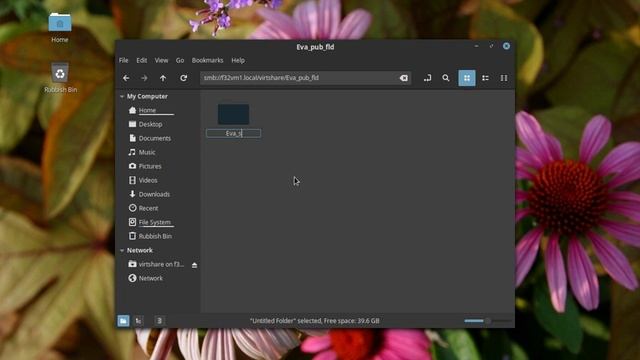640x360 pixels.
Task: Open Music in the sidebar
Action: point(147,152)
